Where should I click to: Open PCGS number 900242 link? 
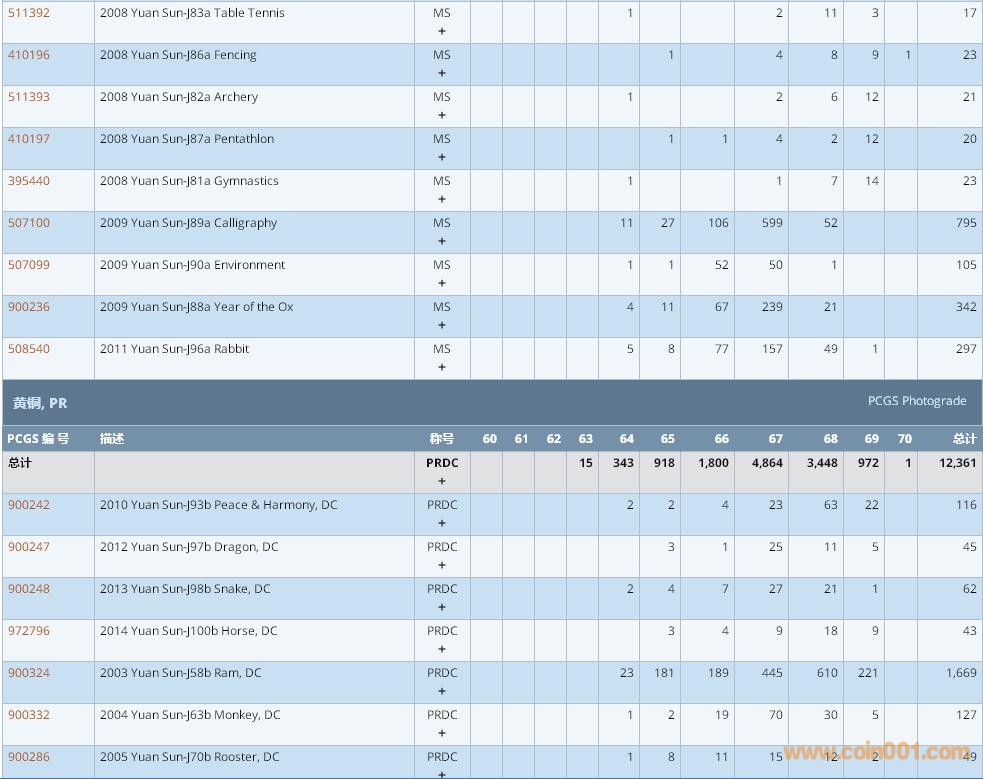coord(29,505)
